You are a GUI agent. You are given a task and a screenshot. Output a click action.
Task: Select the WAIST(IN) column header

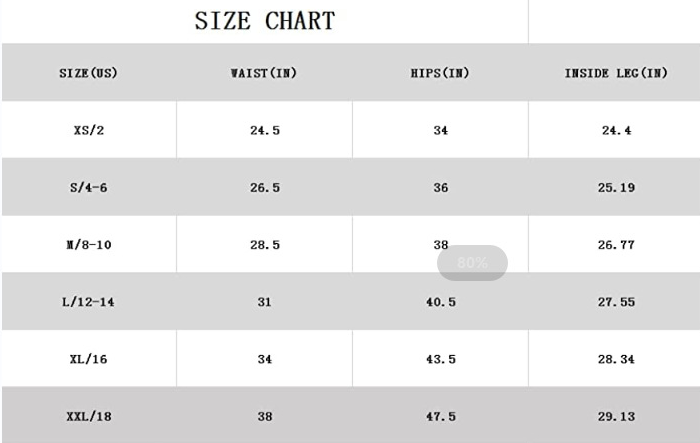pyautogui.click(x=264, y=73)
